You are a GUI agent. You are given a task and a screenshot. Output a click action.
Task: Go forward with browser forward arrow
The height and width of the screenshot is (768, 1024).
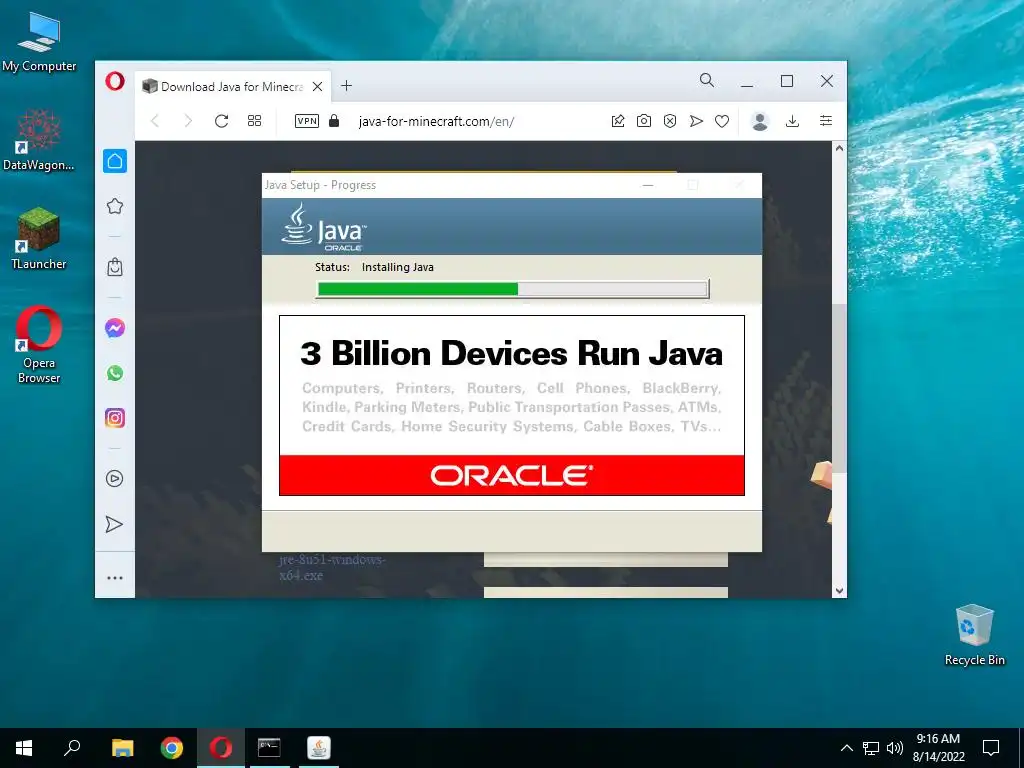point(188,121)
